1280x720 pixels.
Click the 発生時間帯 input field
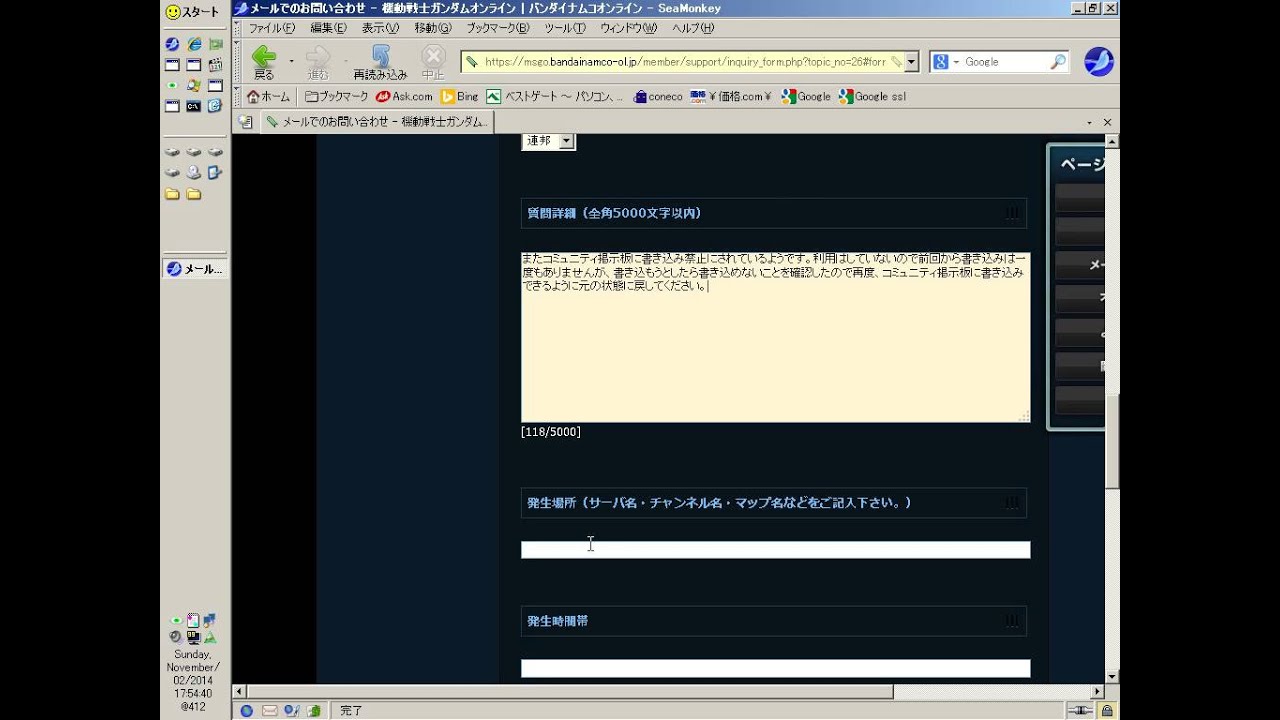[x=775, y=668]
